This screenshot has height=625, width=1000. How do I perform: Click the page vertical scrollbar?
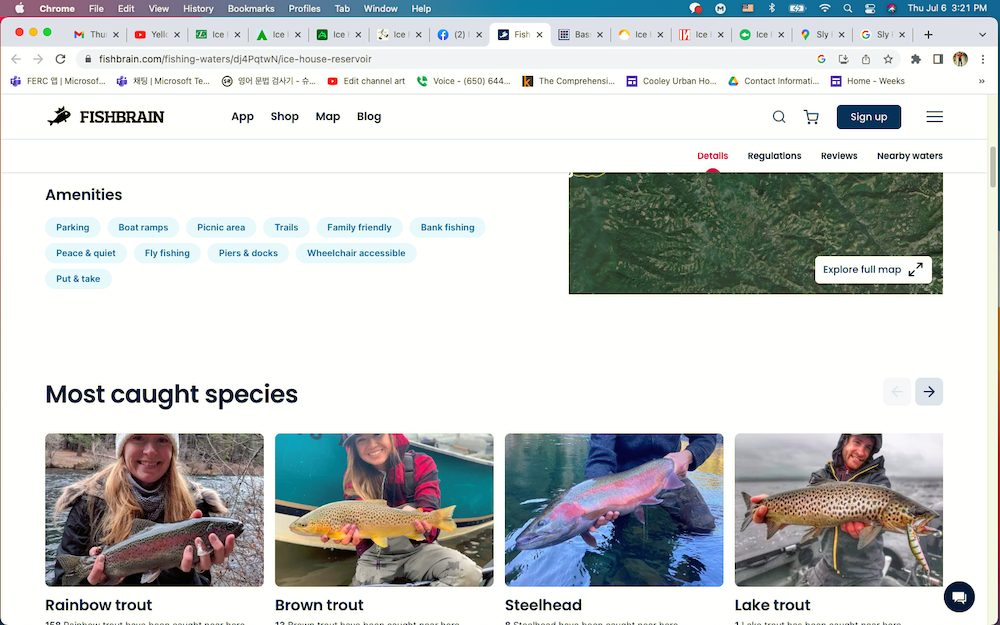point(993,165)
